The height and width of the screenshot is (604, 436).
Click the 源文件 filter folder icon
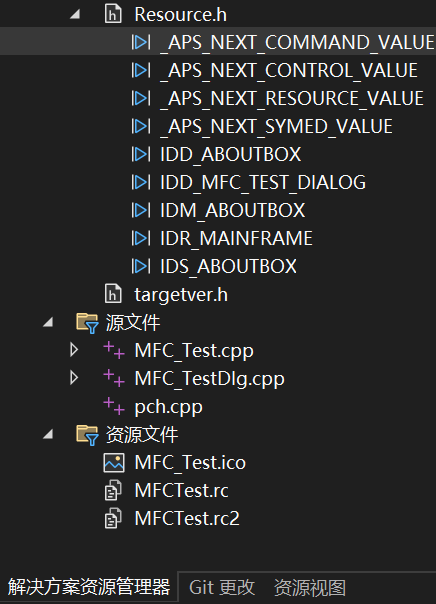[x=87, y=323]
